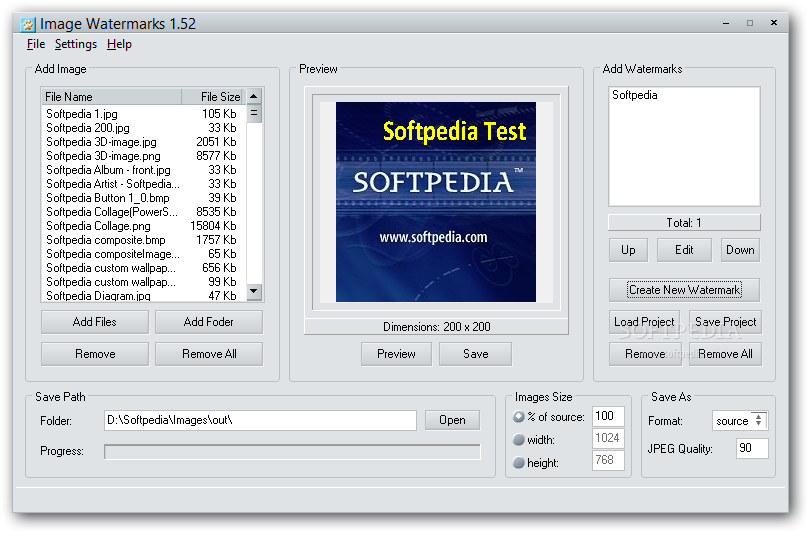Viewport: 809px width, 533px height.
Task: Click the Preview button below the image
Action: 396,354
